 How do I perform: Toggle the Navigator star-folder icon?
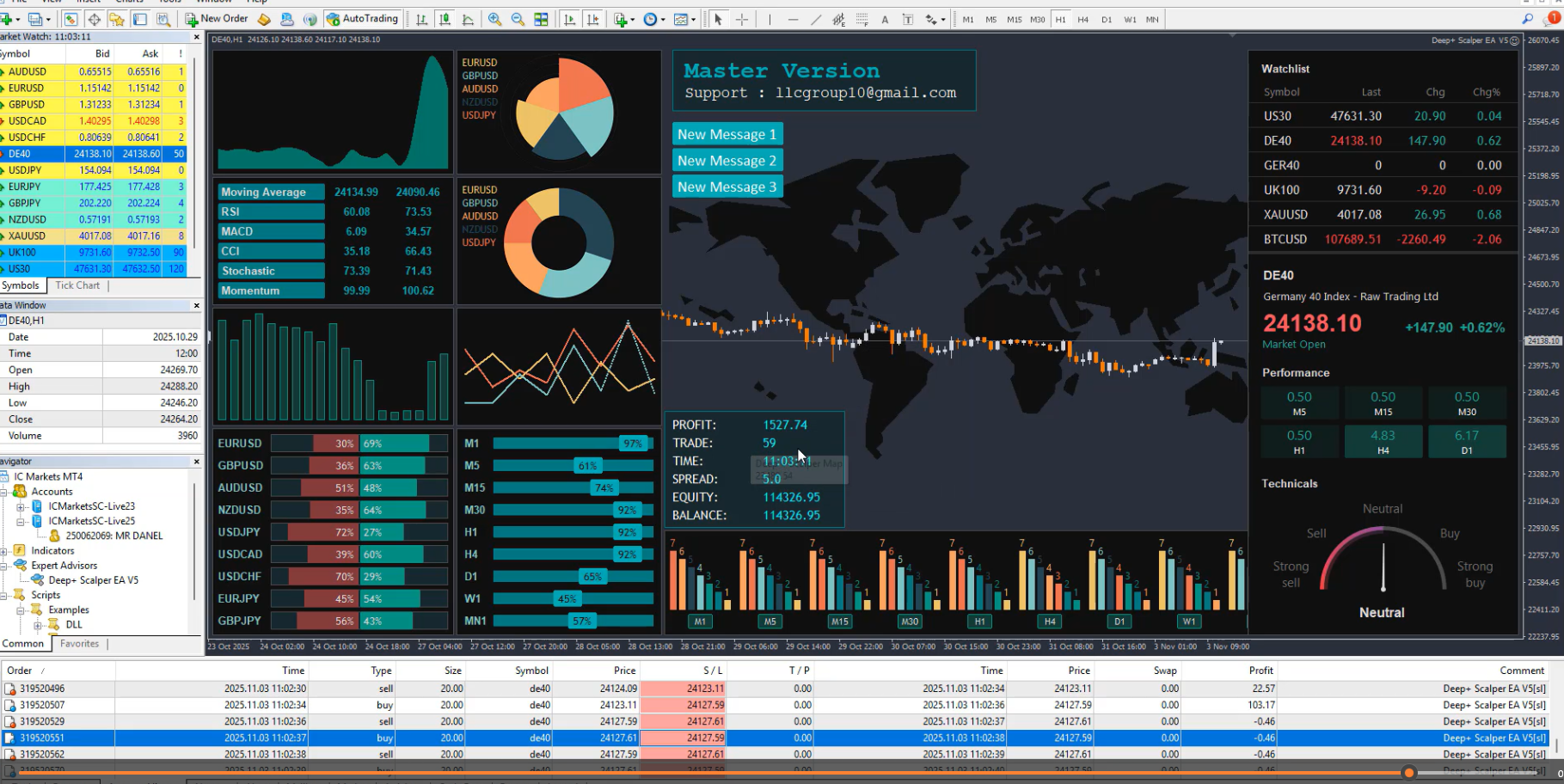click(117, 19)
